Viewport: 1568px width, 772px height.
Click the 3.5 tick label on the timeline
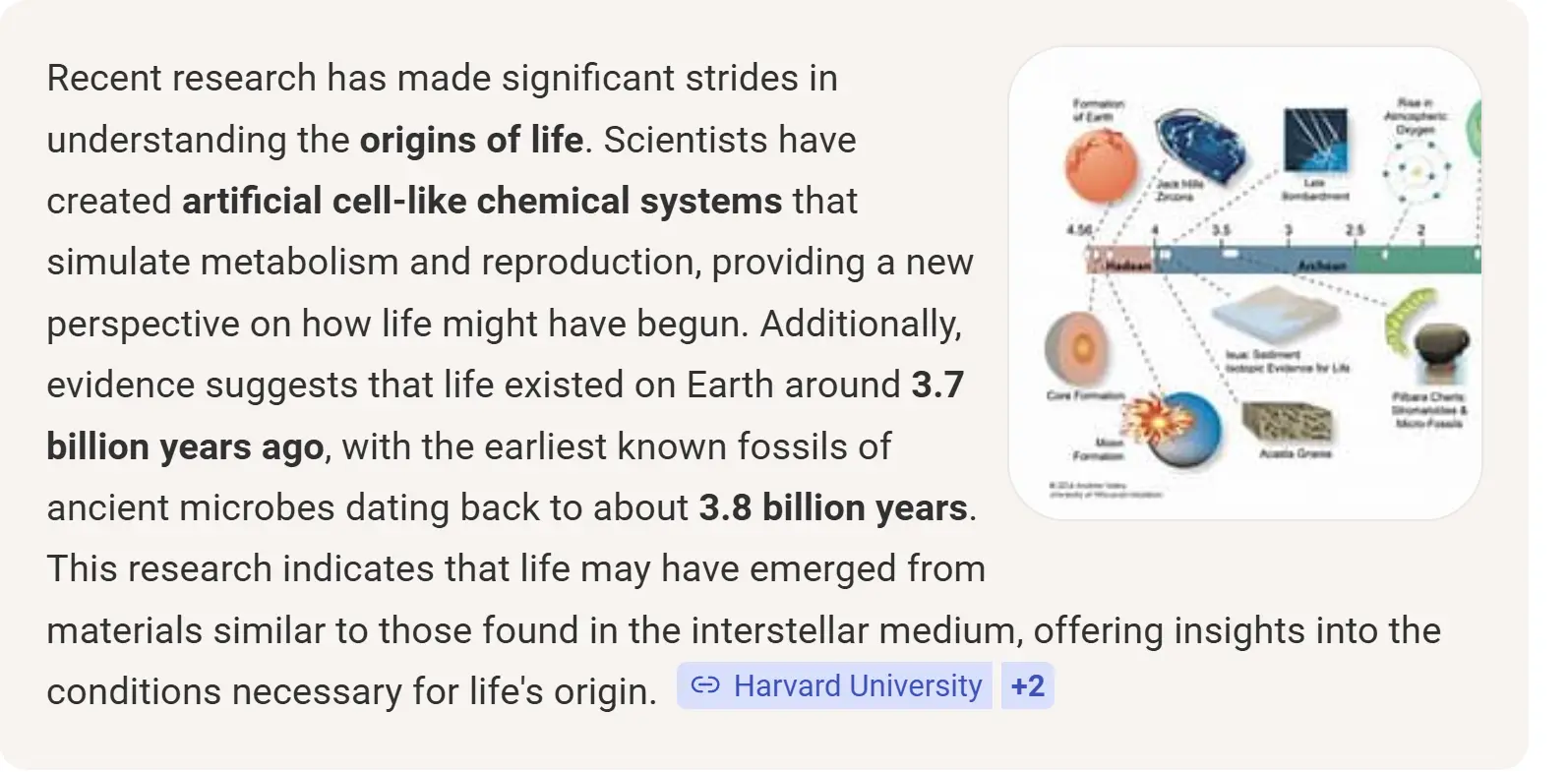1221,230
